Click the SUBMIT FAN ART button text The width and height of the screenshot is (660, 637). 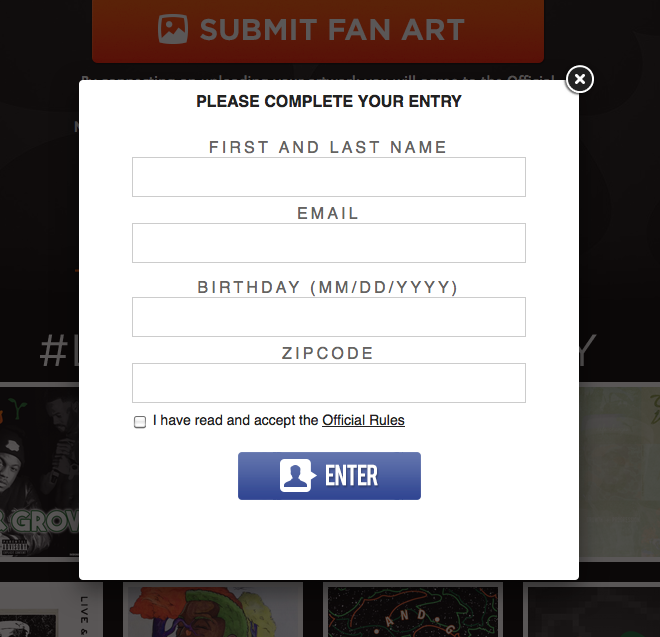[332, 30]
